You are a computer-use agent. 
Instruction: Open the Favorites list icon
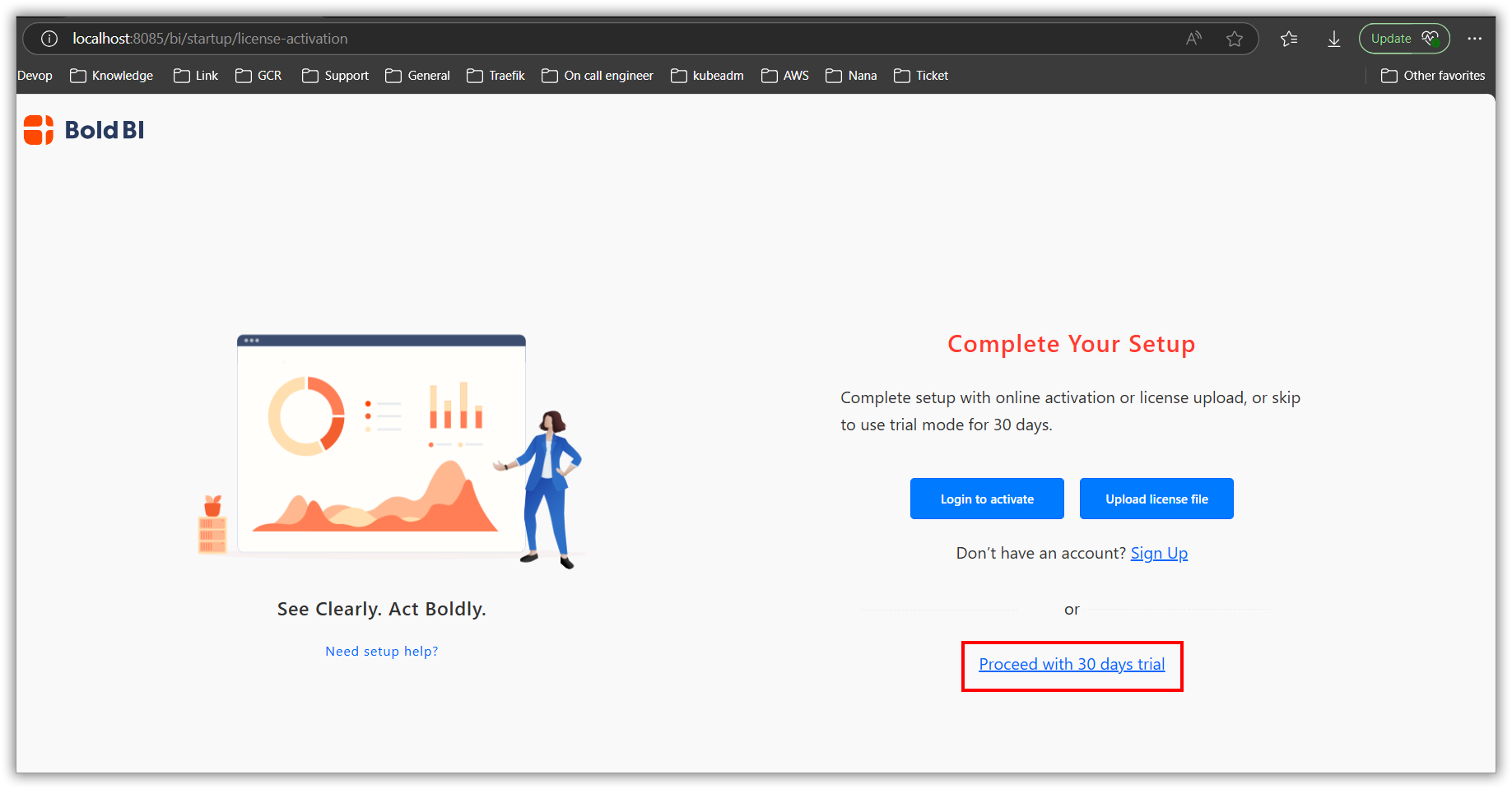(1289, 38)
